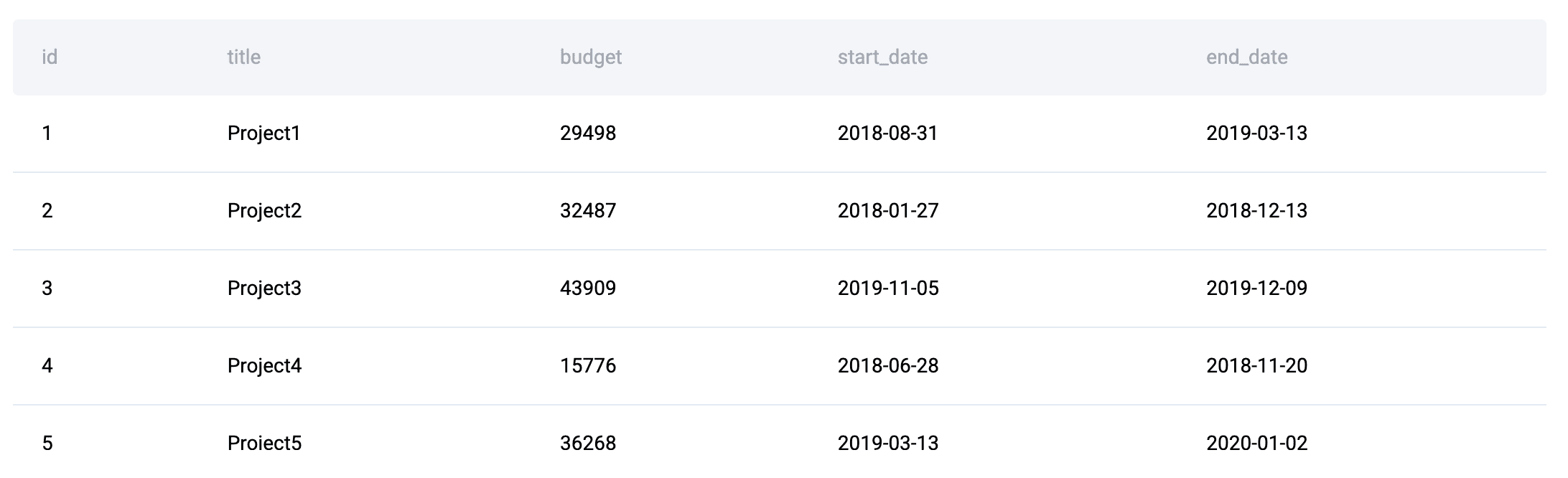Select the Project5 title cell
This screenshot has height=478, width=1568.
pos(264,444)
